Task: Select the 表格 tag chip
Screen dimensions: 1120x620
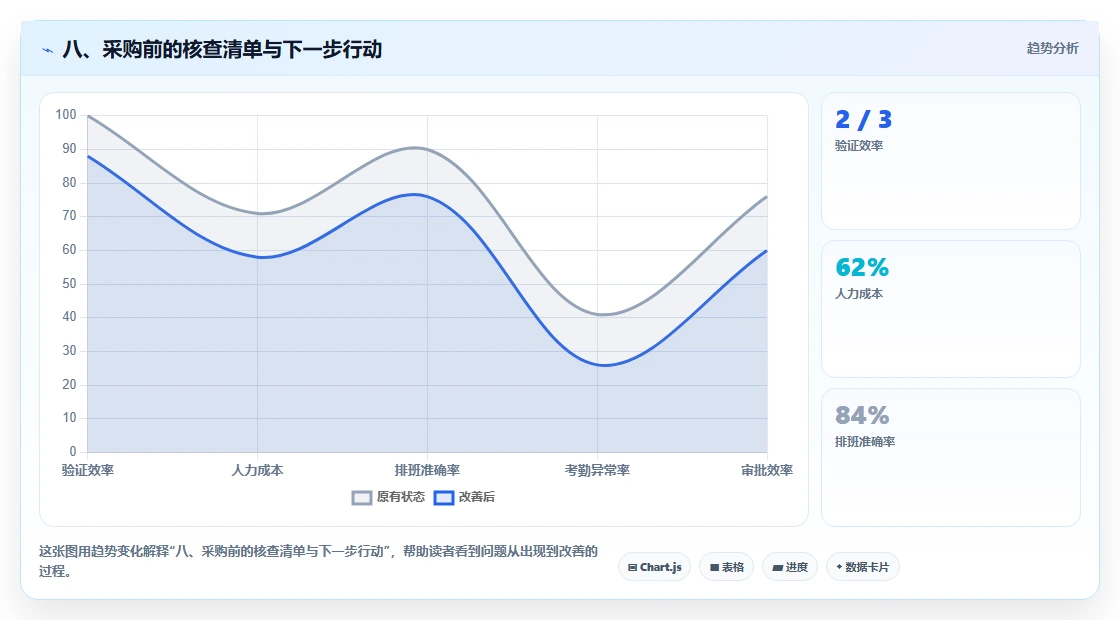Action: click(x=726, y=567)
